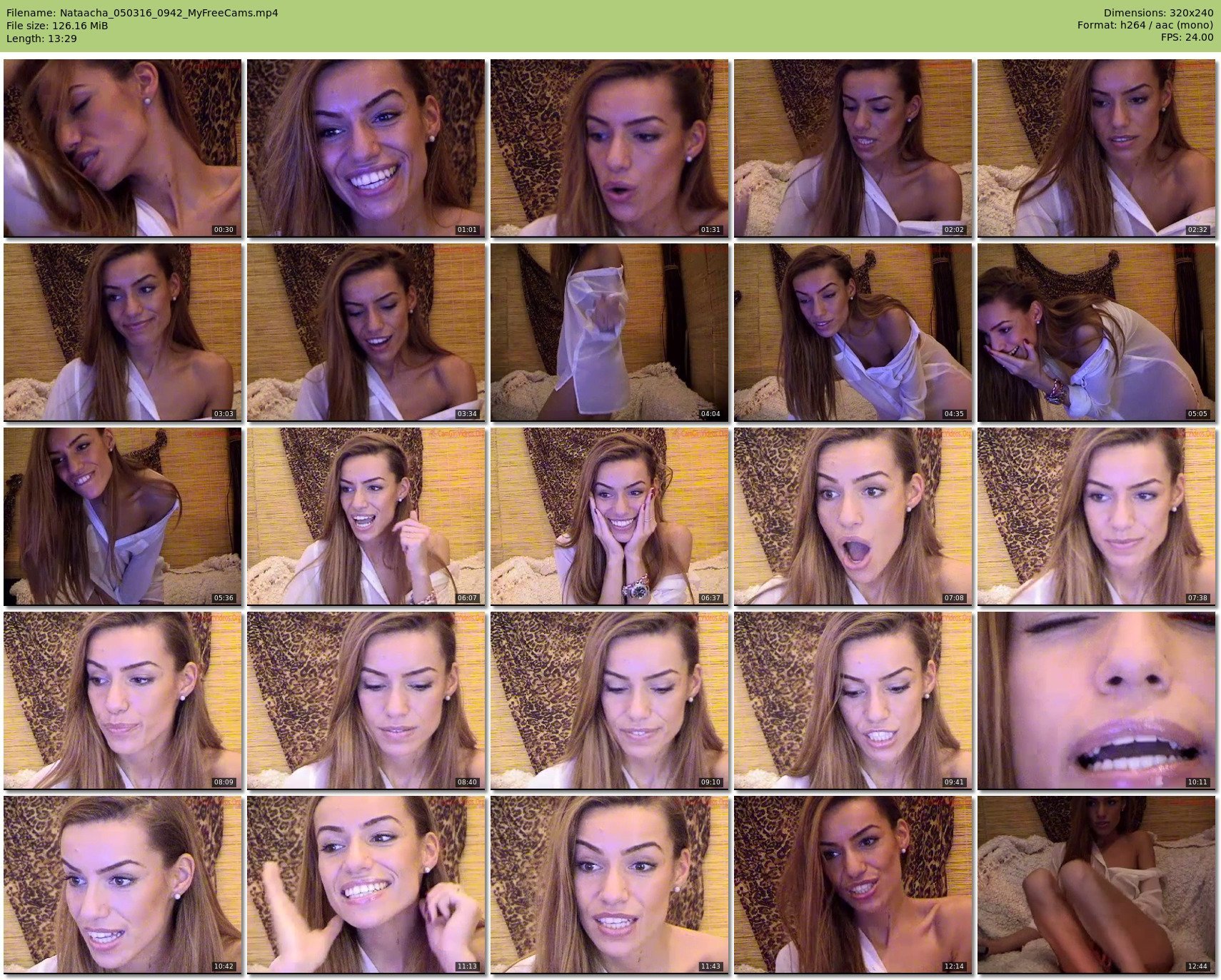
Task: Open the frame marked 05:36
Action: coord(122,516)
